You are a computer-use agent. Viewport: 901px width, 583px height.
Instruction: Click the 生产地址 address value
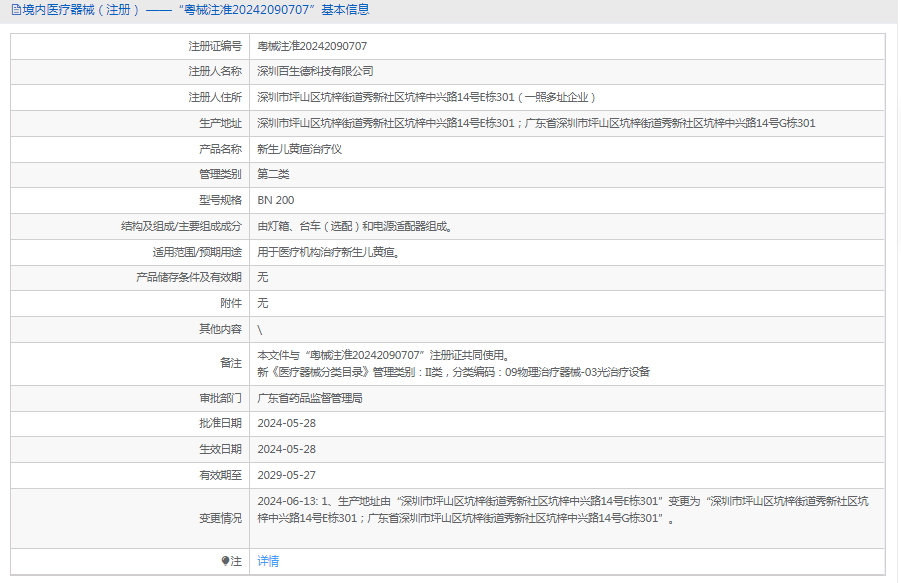coord(536,123)
